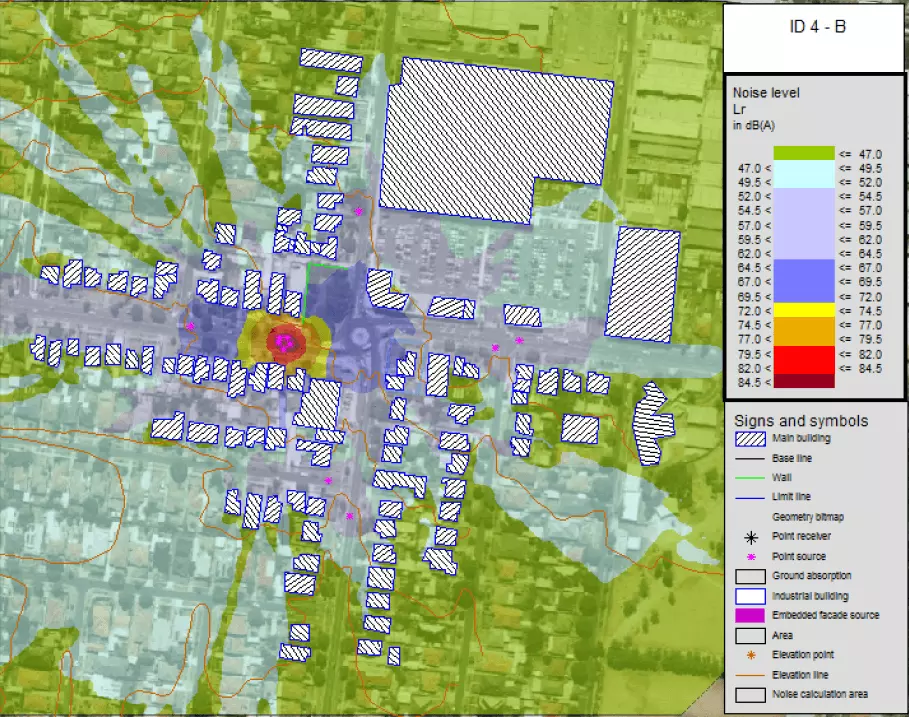The width and height of the screenshot is (909, 717).
Task: Click the magenta Embedded facade source swatch
Action: pyautogui.click(x=749, y=615)
